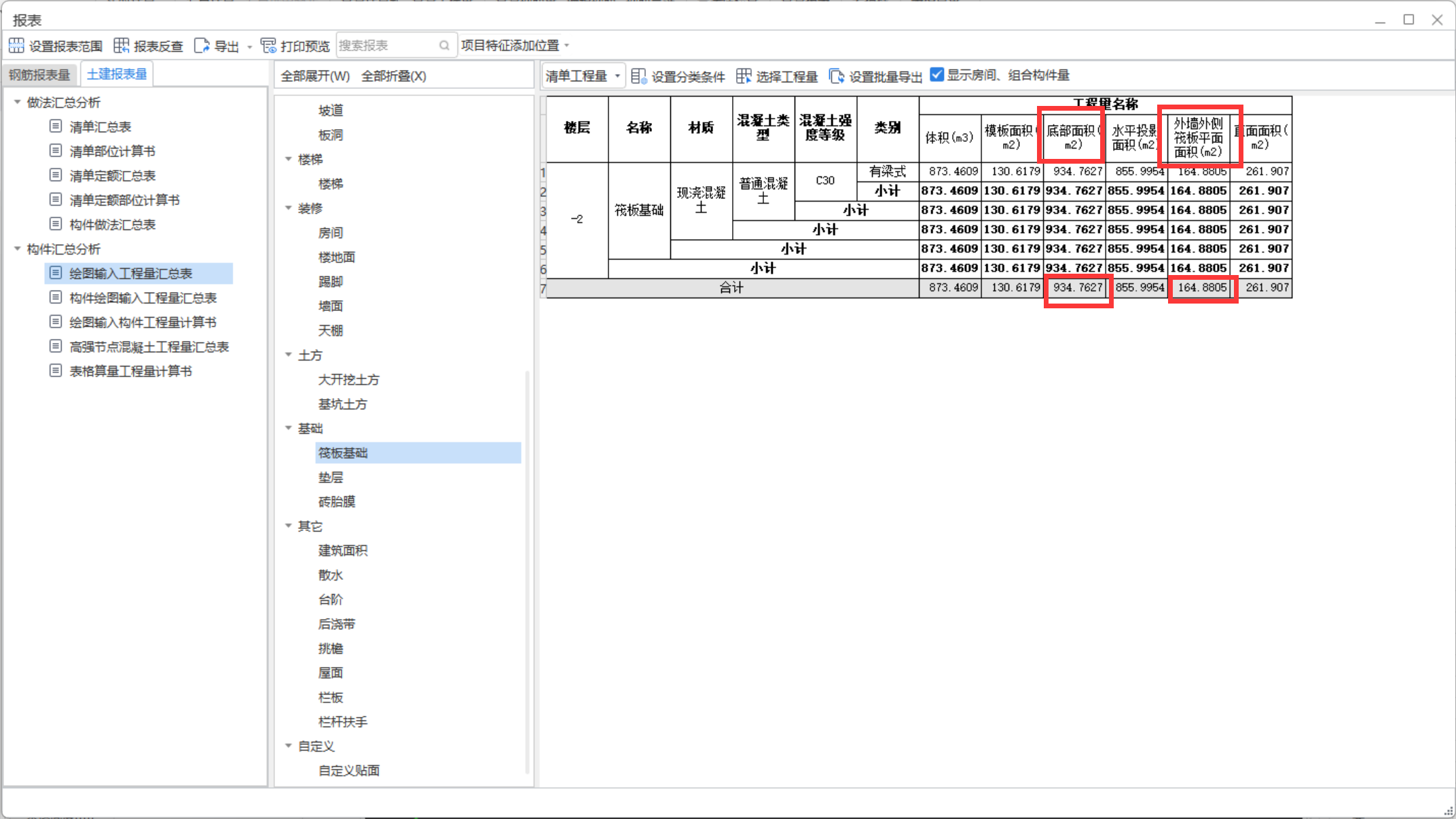Select 坡道 in component tree
The height and width of the screenshot is (819, 1456).
point(331,110)
